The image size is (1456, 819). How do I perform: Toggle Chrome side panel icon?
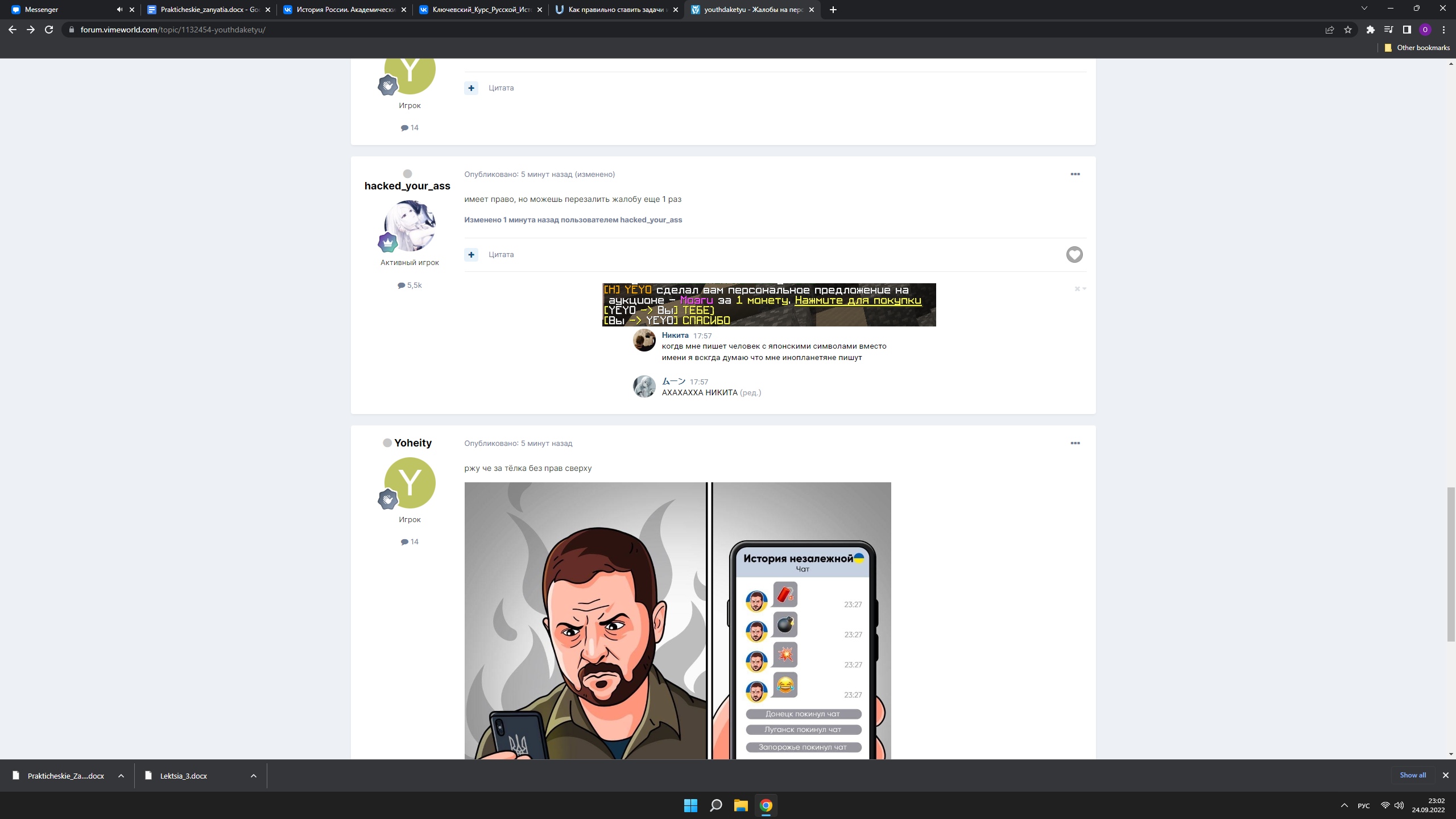coord(1407,30)
